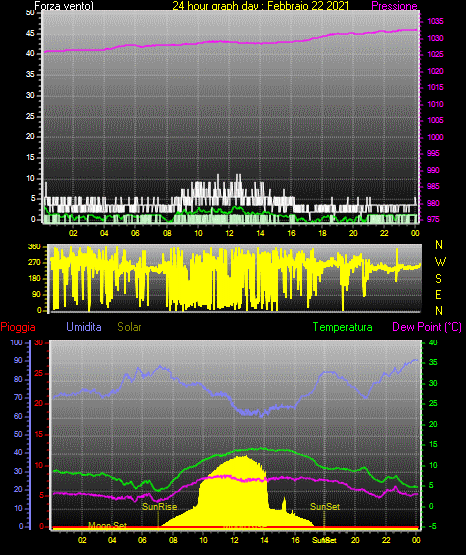
Task: Click green temperature axis value 40
Action: 433,342
